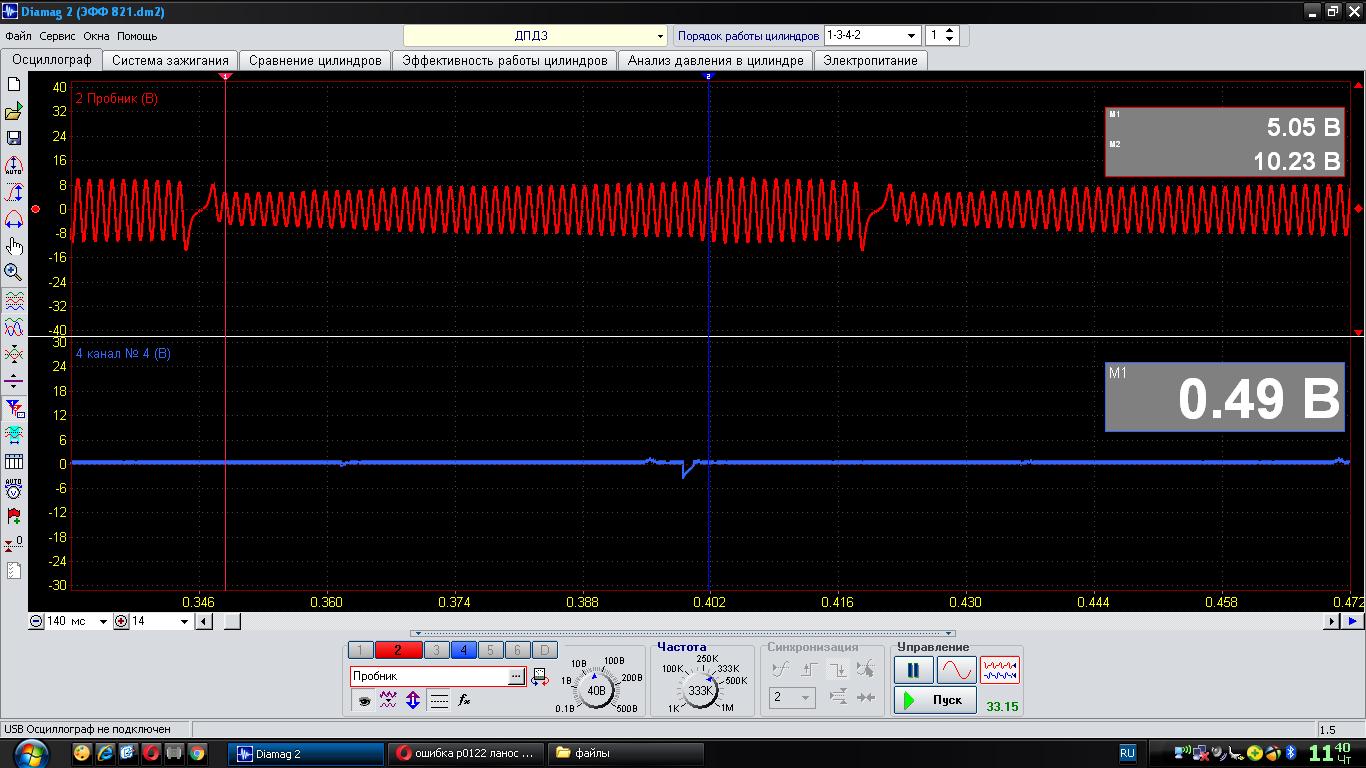The image size is (1366, 768).
Task: Switch to Анализ давления в цилиндре tab
Action: tap(715, 60)
